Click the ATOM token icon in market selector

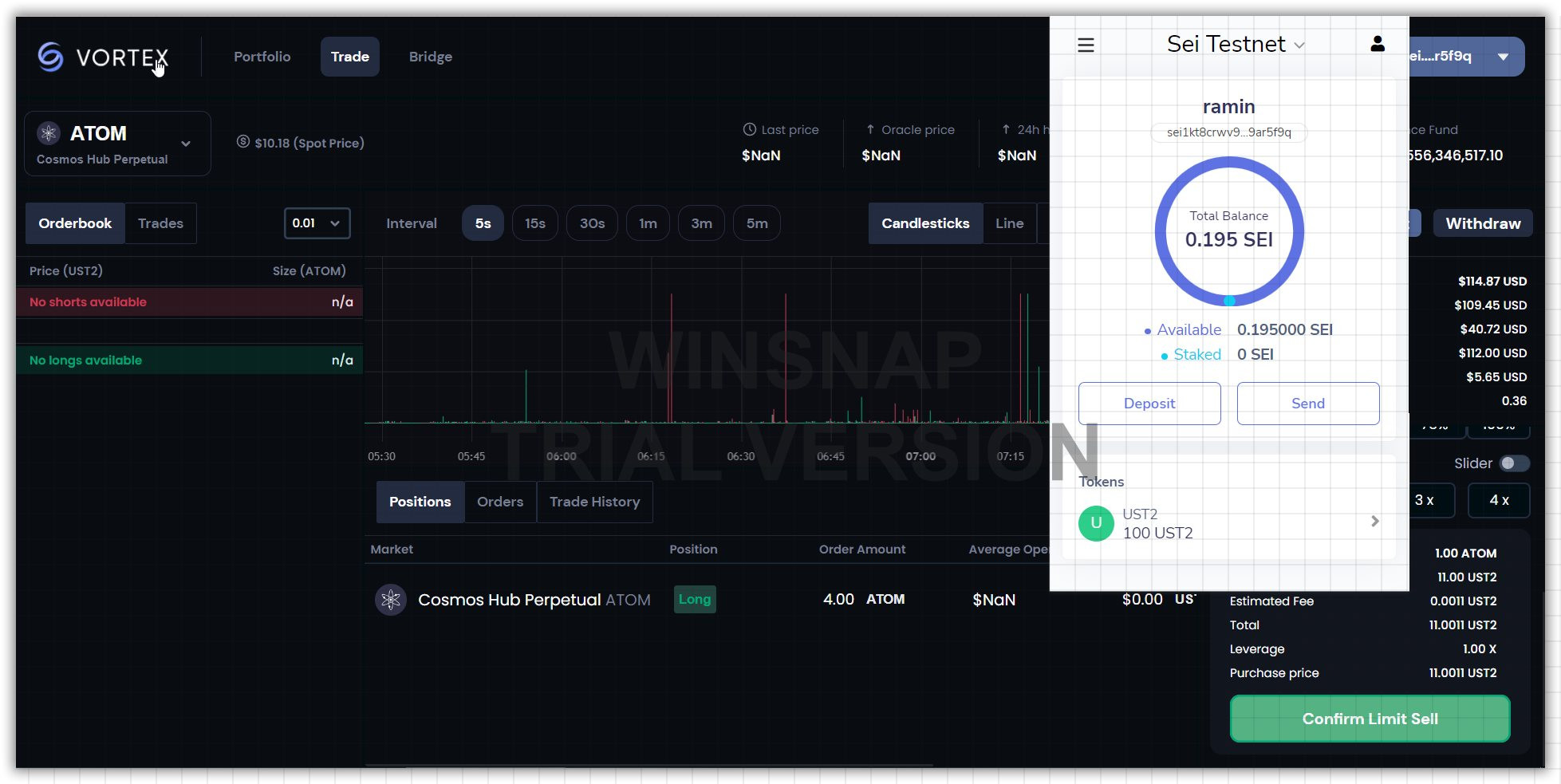click(49, 133)
